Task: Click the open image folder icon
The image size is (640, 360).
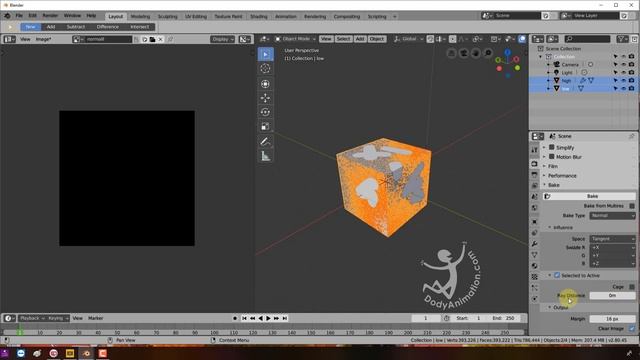Action: 152,39
